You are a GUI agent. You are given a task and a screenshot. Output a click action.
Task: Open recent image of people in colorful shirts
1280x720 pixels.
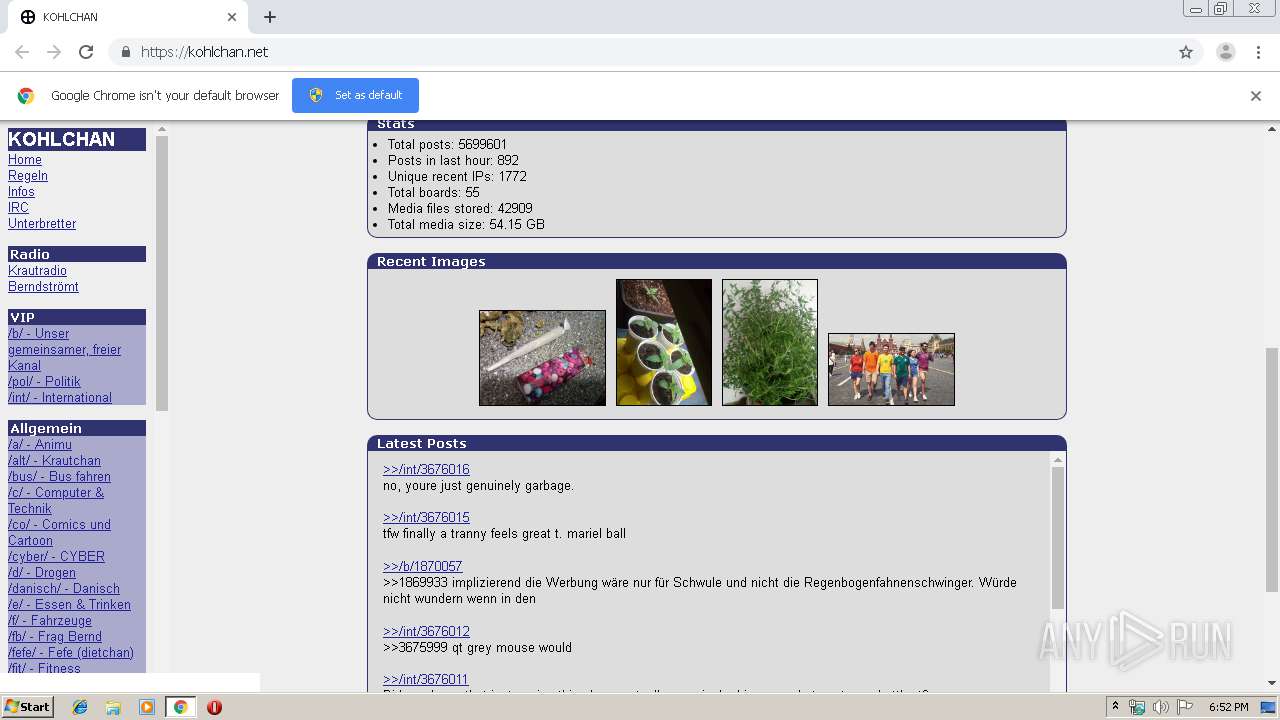891,369
